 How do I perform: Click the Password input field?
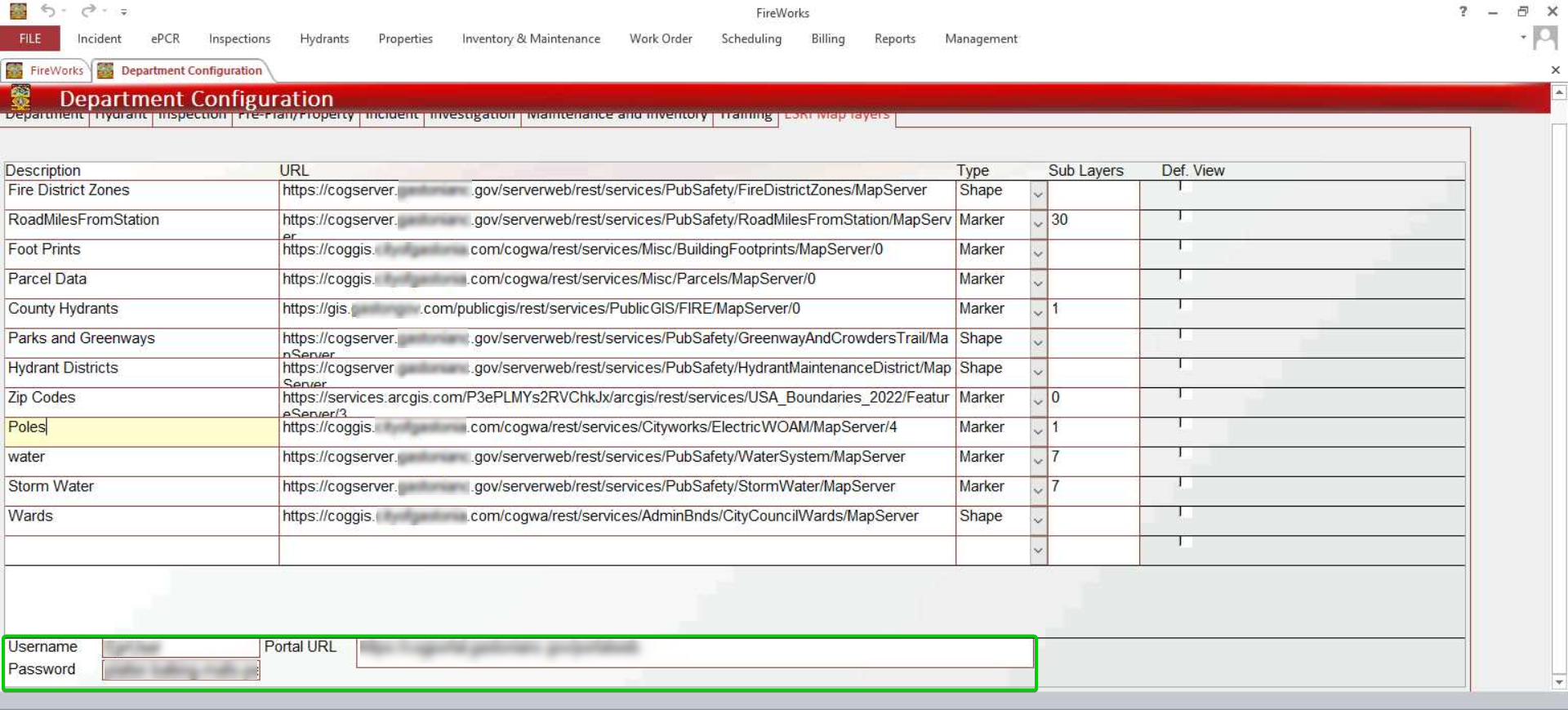[x=180, y=670]
